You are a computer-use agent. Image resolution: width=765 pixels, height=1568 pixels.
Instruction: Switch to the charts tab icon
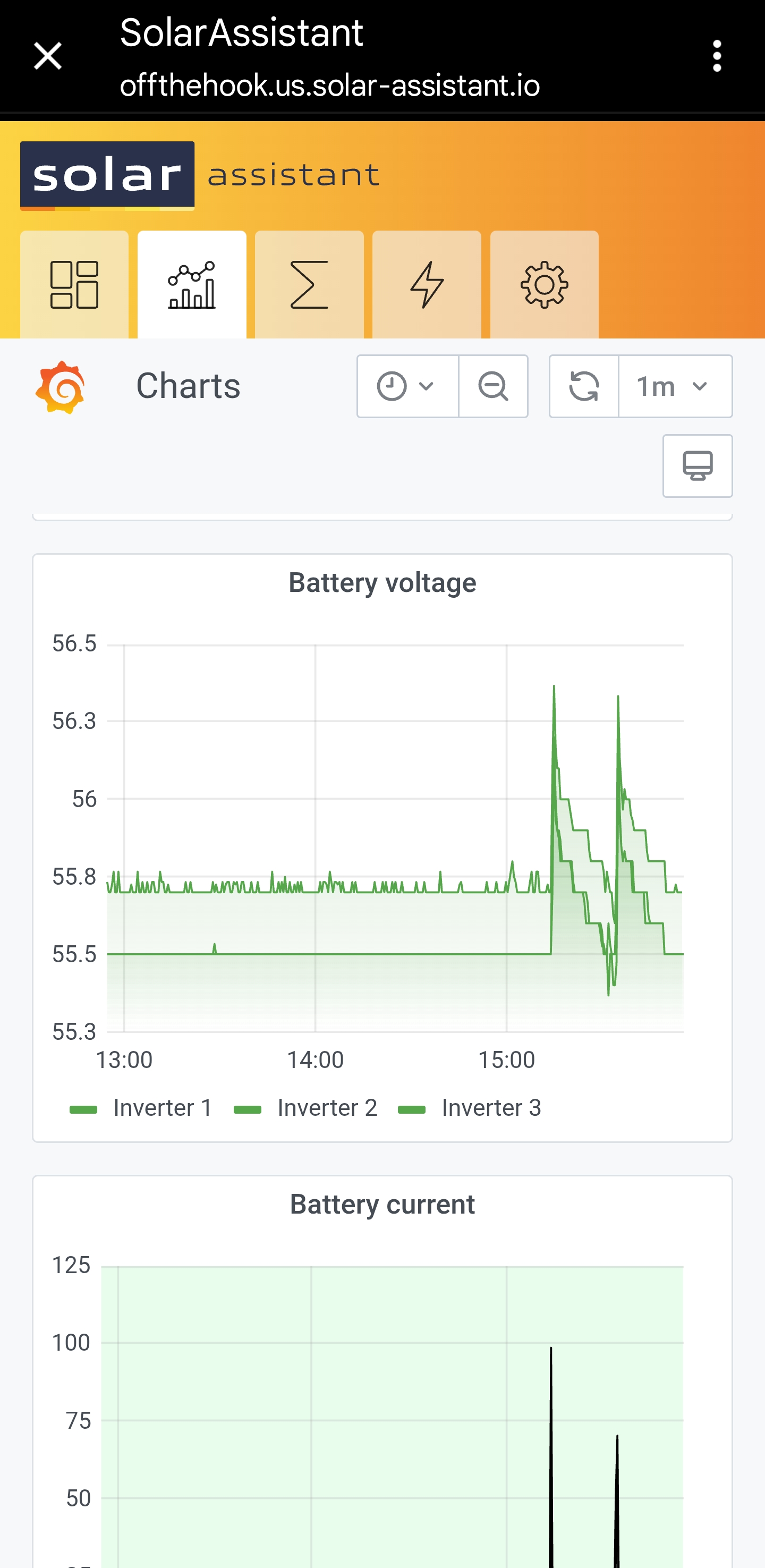(x=192, y=284)
